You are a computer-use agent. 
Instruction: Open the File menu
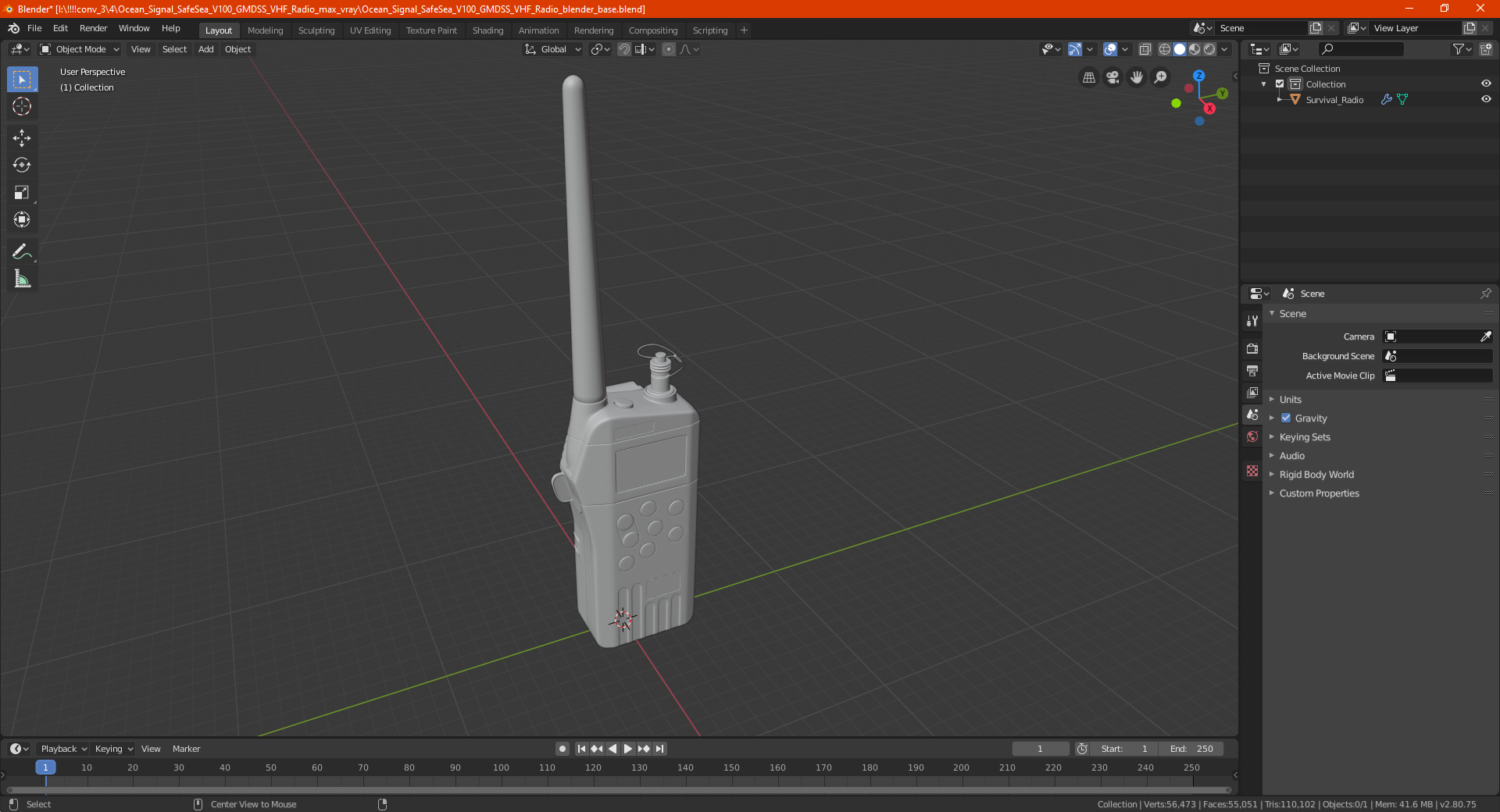pyautogui.click(x=34, y=28)
